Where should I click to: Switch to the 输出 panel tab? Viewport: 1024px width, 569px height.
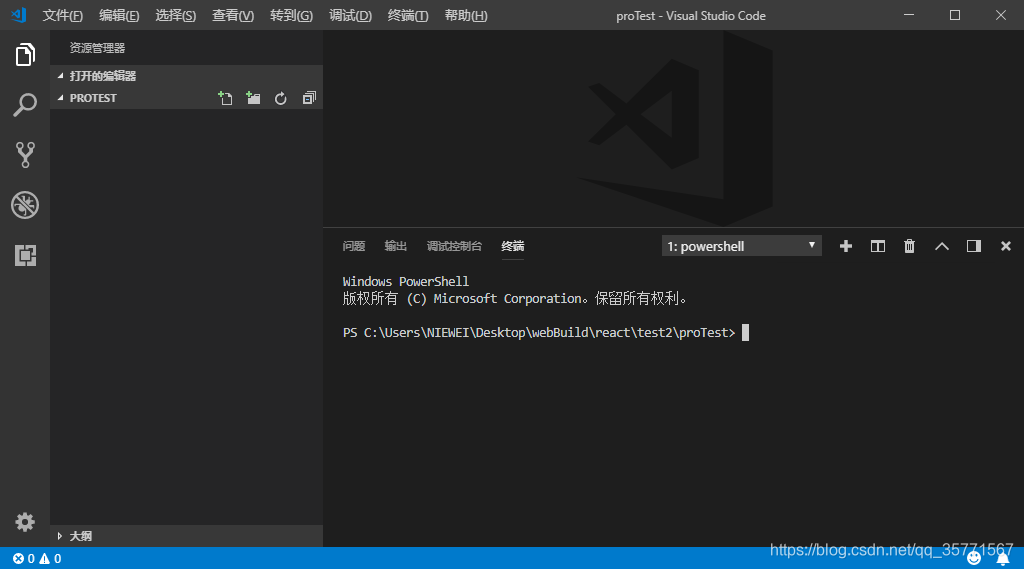[396, 246]
